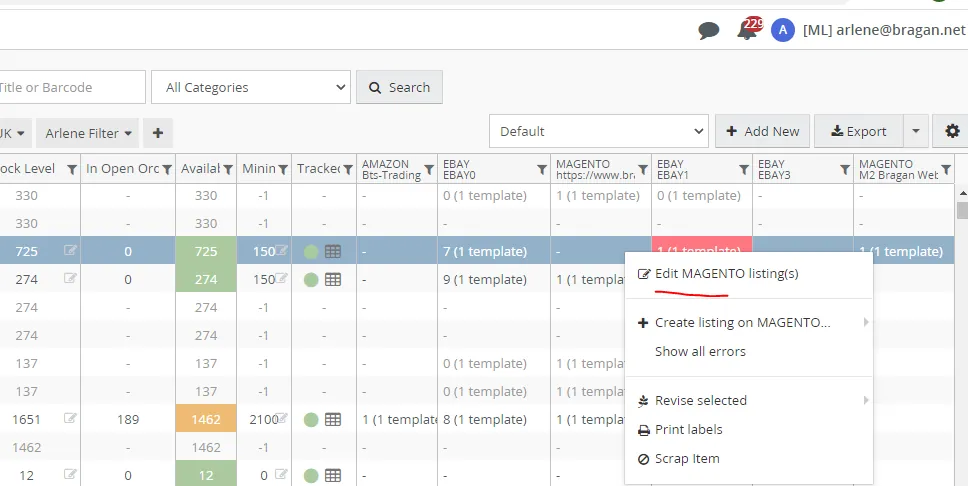Edit stock level 12 pencil icon
The width and height of the screenshot is (968, 486).
pos(70,474)
